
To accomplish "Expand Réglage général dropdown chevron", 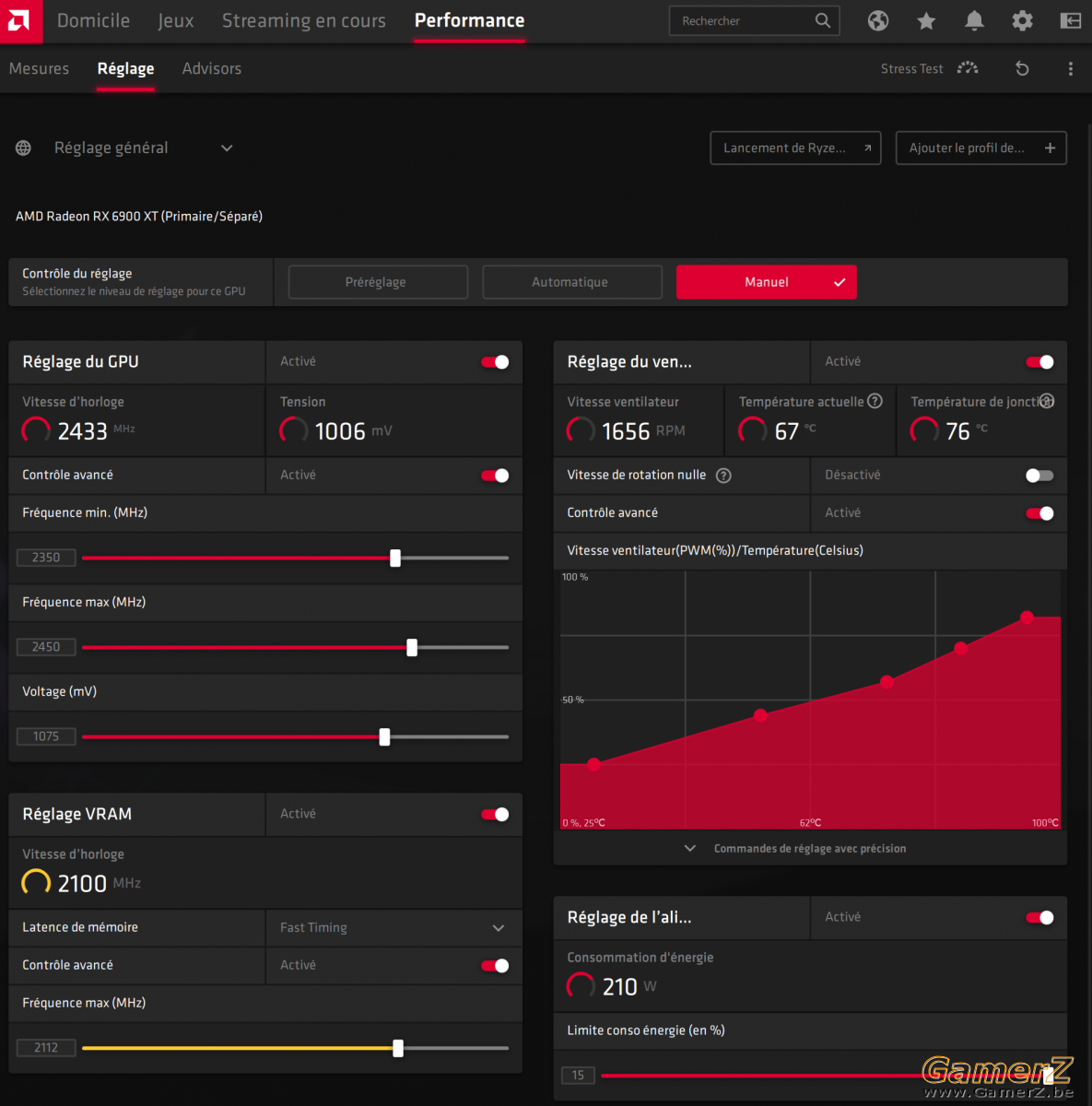I will pyautogui.click(x=227, y=147).
